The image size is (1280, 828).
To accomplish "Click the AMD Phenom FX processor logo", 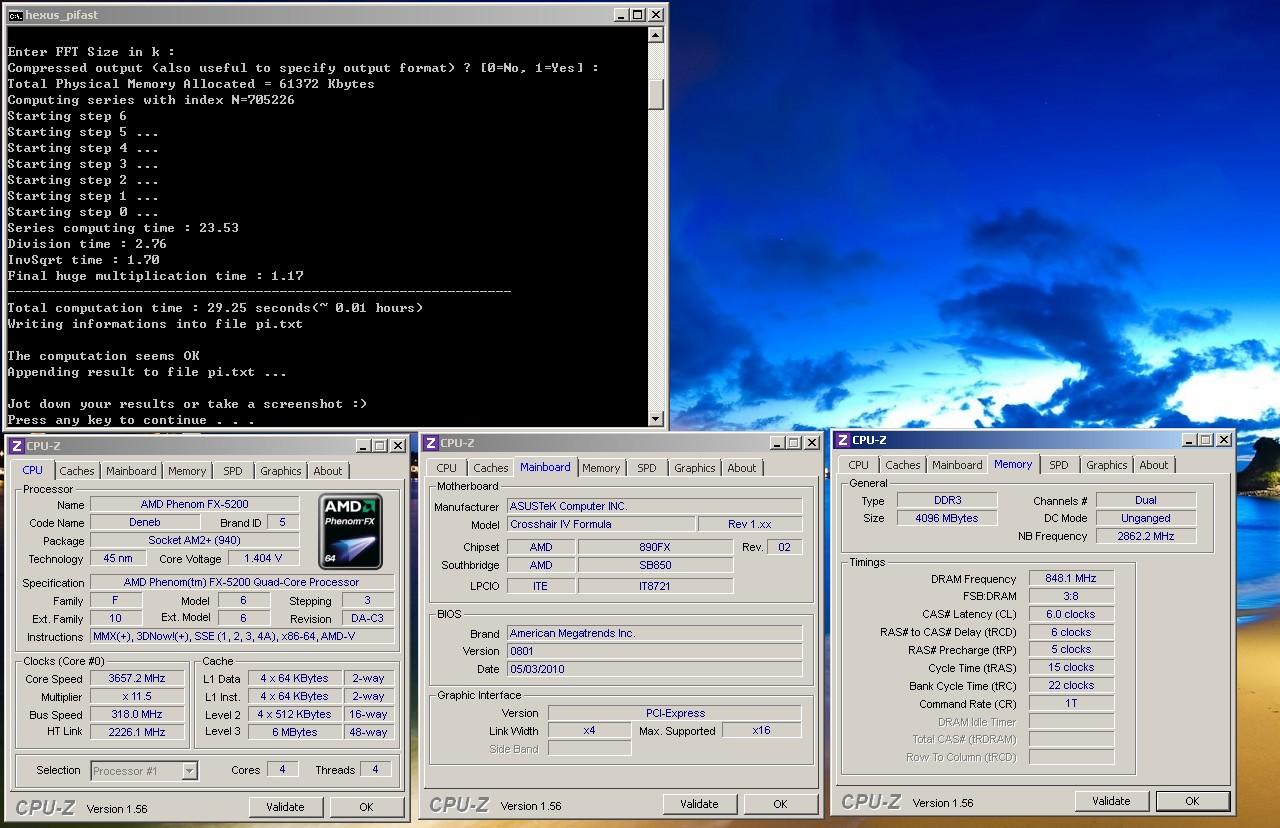I will tap(351, 530).
